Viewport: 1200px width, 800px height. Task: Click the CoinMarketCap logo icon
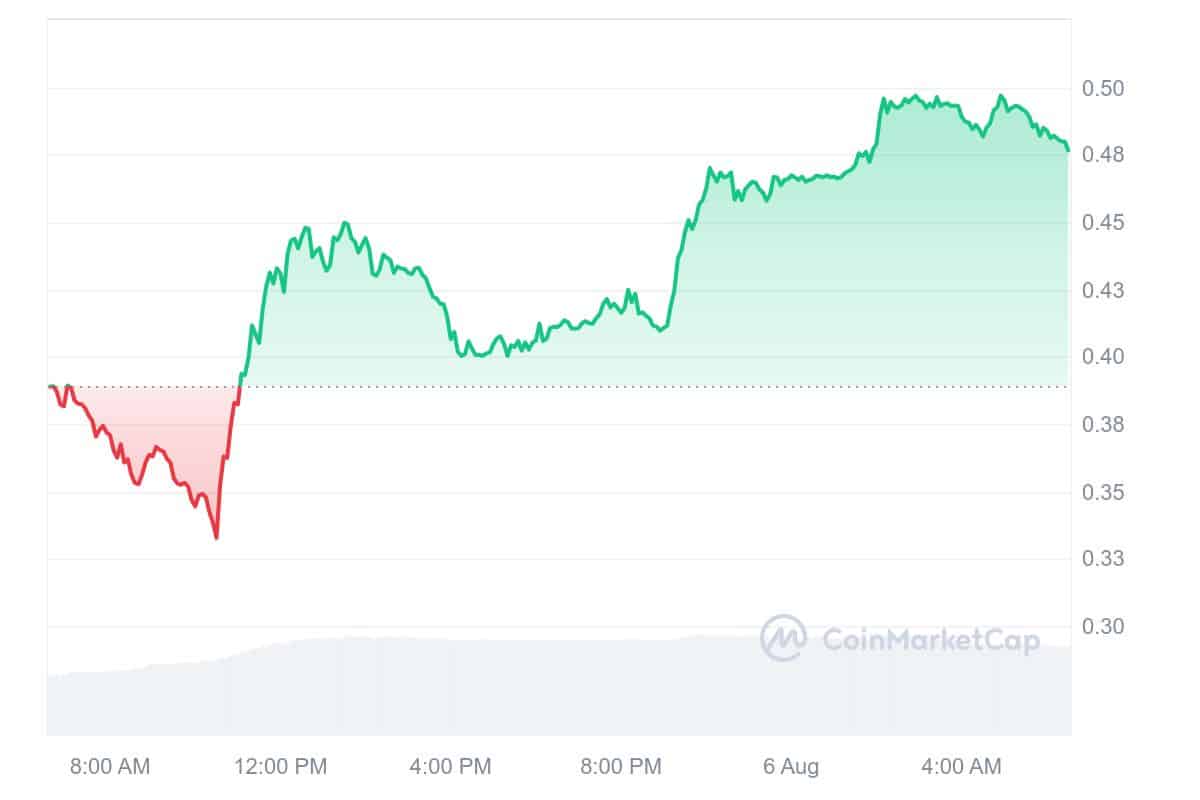tap(783, 638)
